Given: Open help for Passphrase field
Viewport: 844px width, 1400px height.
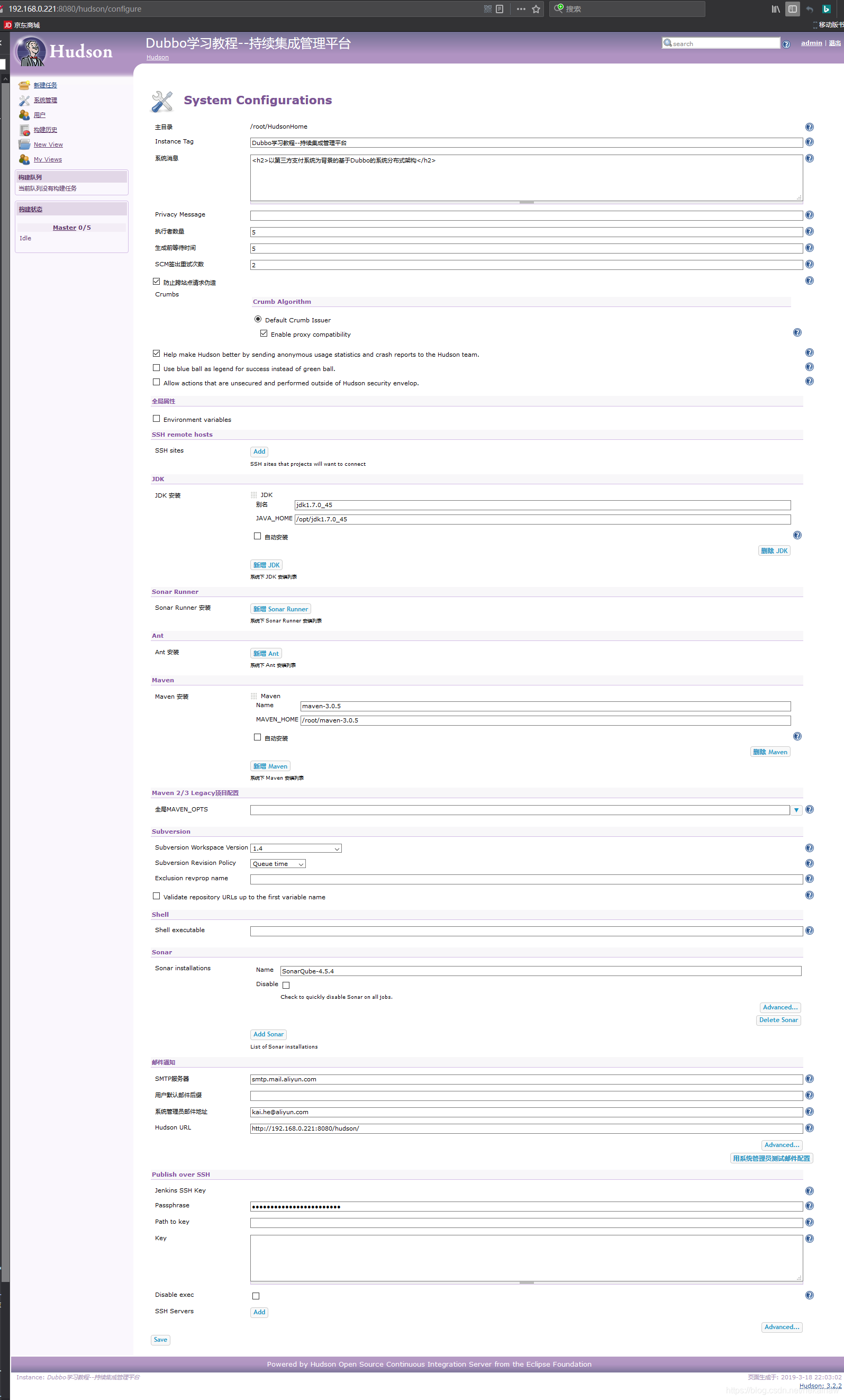Looking at the screenshot, I should pyautogui.click(x=810, y=1206).
